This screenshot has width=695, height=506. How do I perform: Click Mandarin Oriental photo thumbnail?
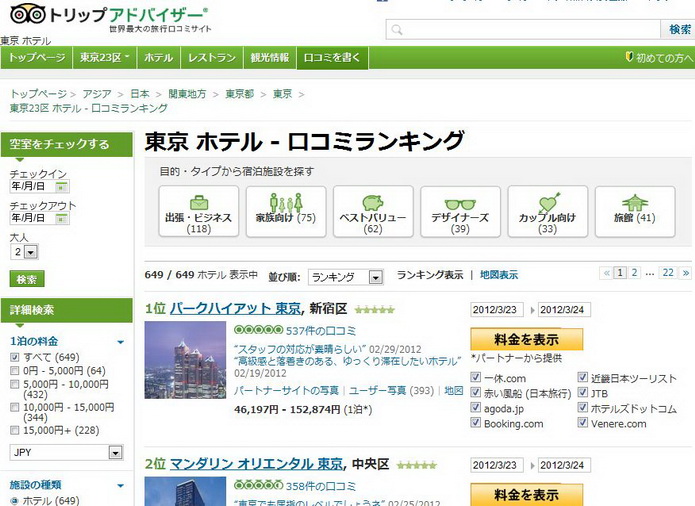185,491
